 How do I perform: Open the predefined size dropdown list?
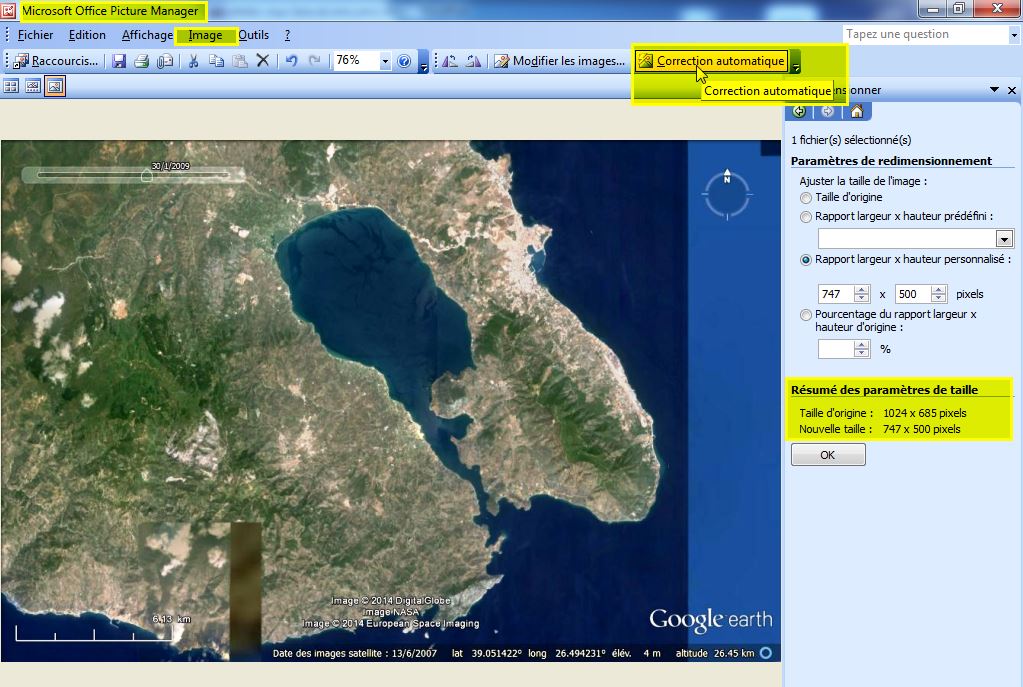click(x=1005, y=239)
